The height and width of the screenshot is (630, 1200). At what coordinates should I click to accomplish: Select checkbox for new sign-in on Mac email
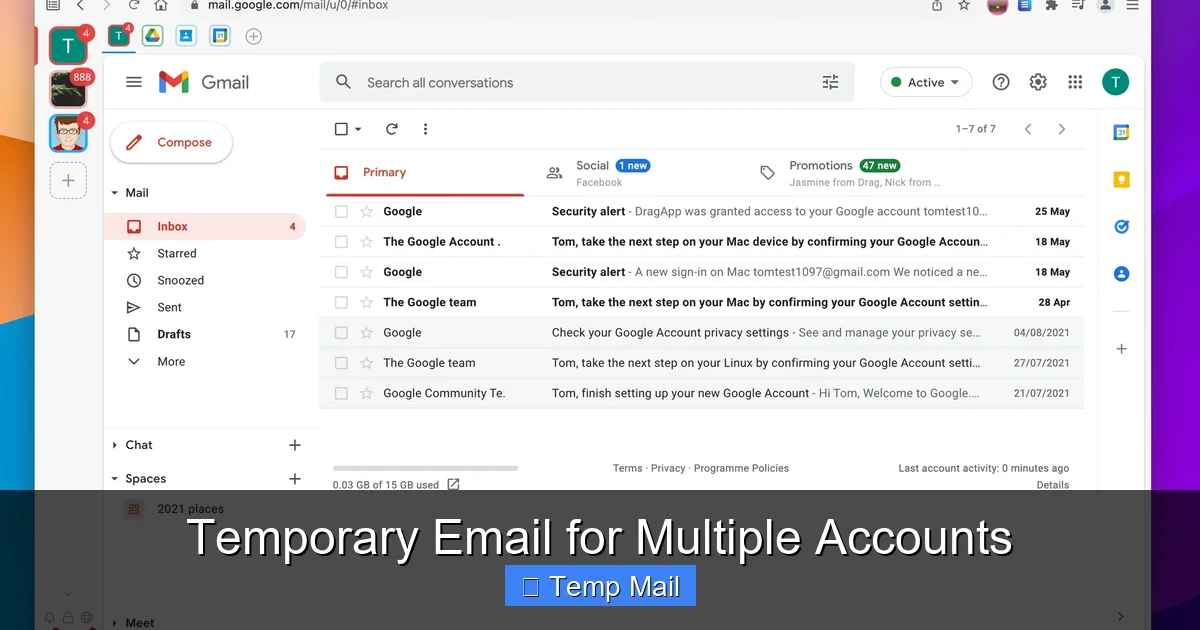(x=341, y=272)
